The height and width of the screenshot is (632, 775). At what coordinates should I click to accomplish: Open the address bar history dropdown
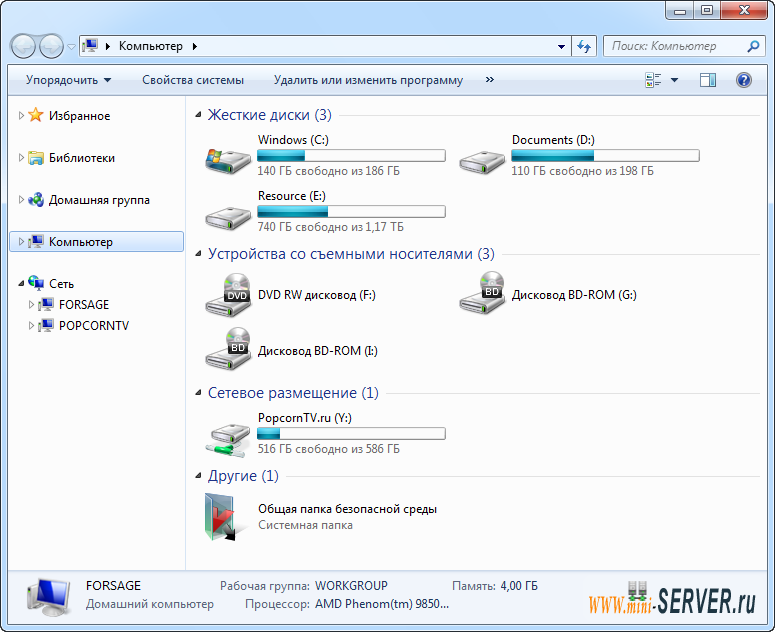coord(561,46)
